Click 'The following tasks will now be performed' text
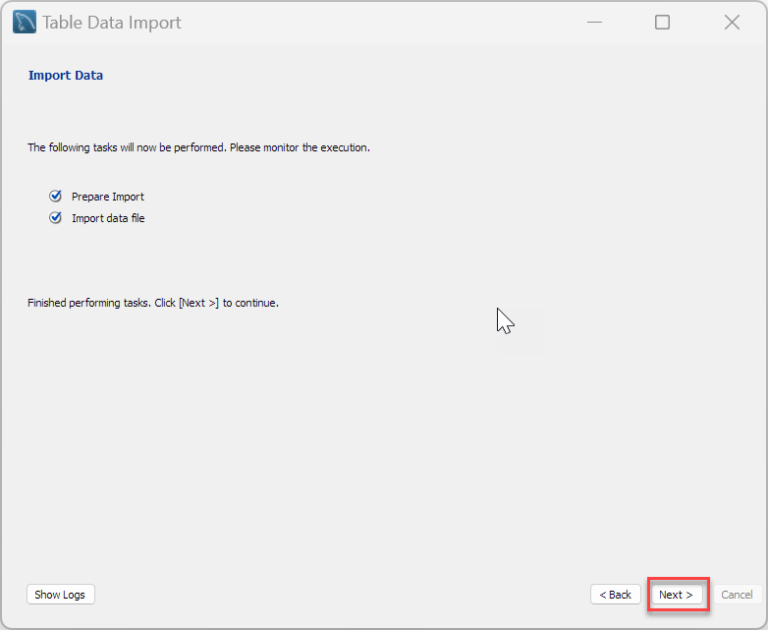768x630 pixels. click(198, 147)
